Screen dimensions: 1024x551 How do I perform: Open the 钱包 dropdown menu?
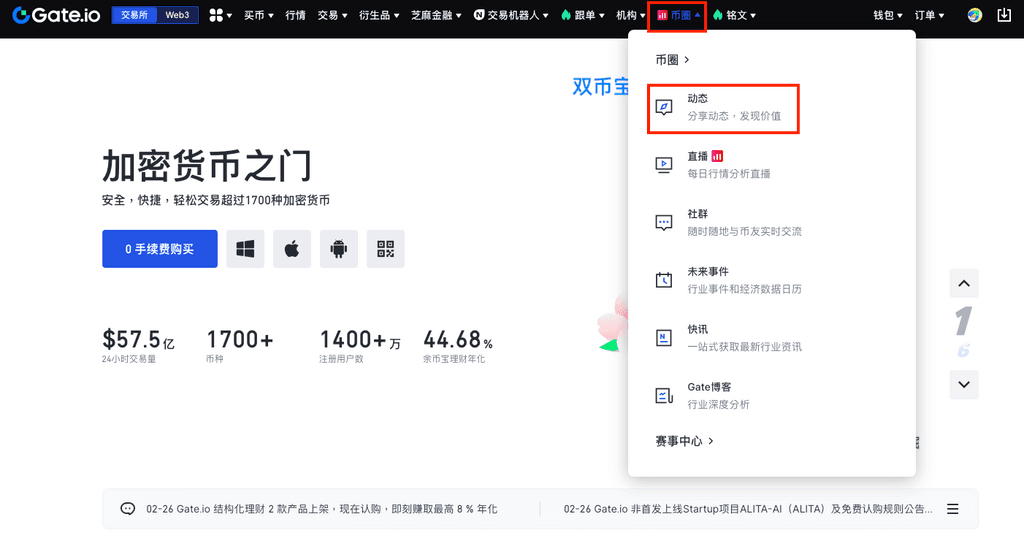pos(887,15)
